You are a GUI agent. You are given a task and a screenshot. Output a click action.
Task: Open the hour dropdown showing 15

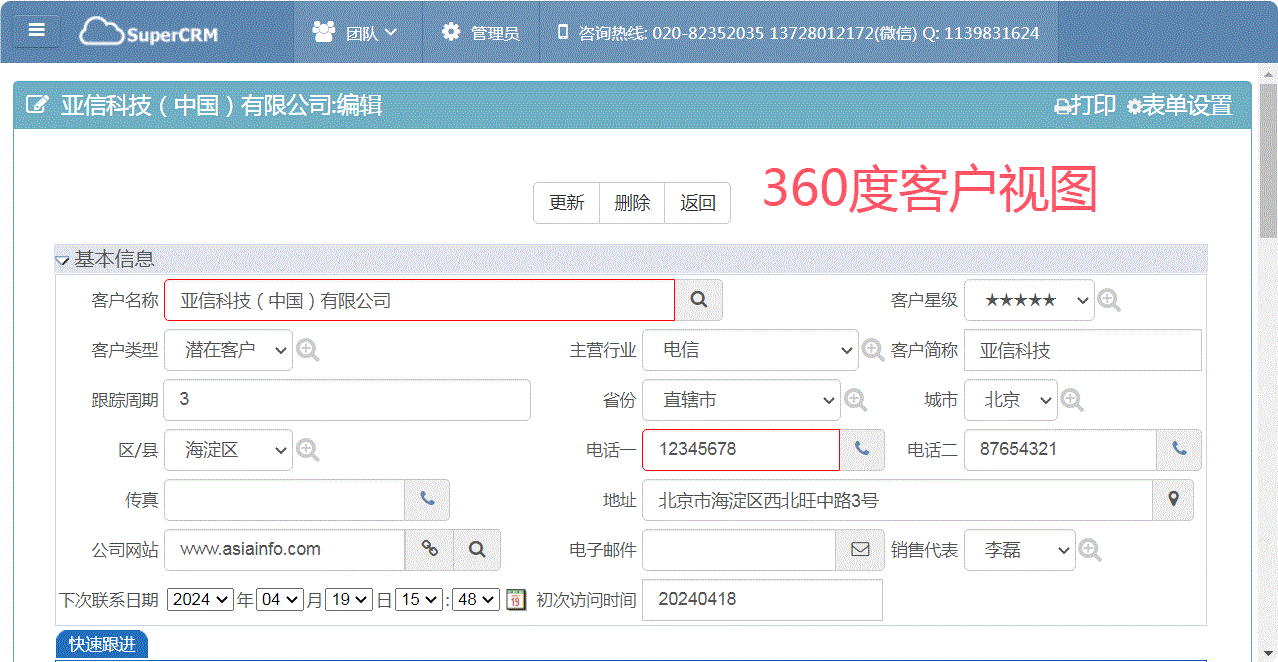click(418, 599)
